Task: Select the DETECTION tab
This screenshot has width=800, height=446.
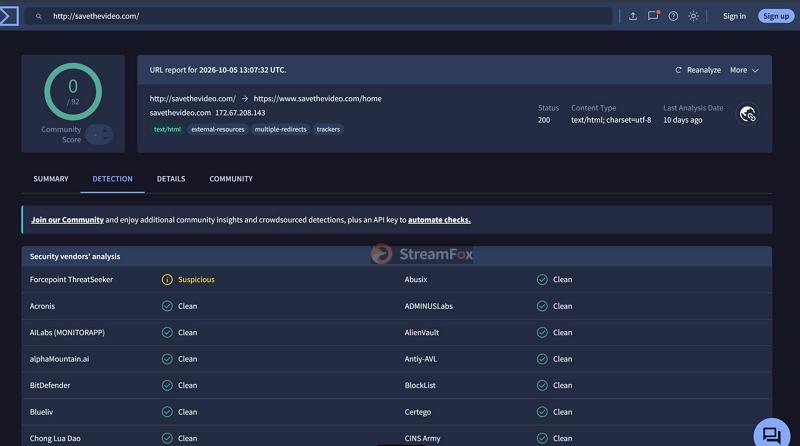Action: click(112, 179)
